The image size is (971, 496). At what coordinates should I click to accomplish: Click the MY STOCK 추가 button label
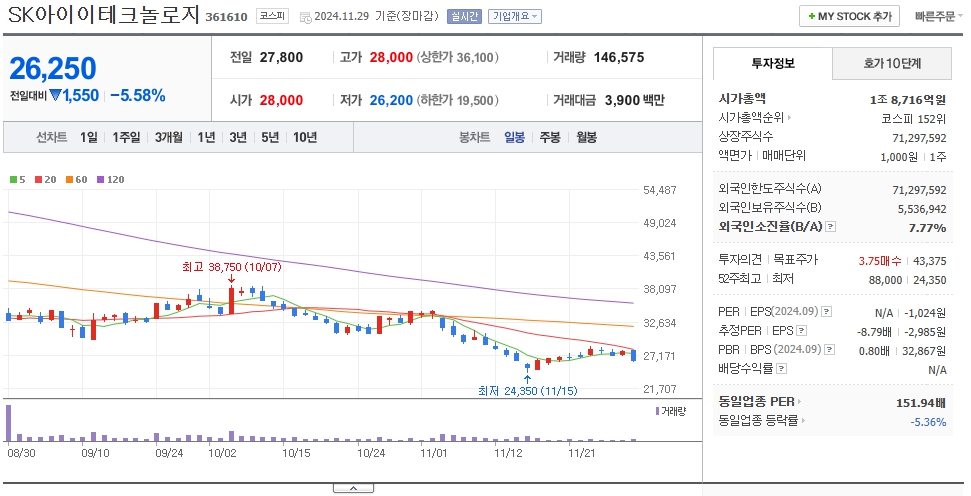point(855,17)
